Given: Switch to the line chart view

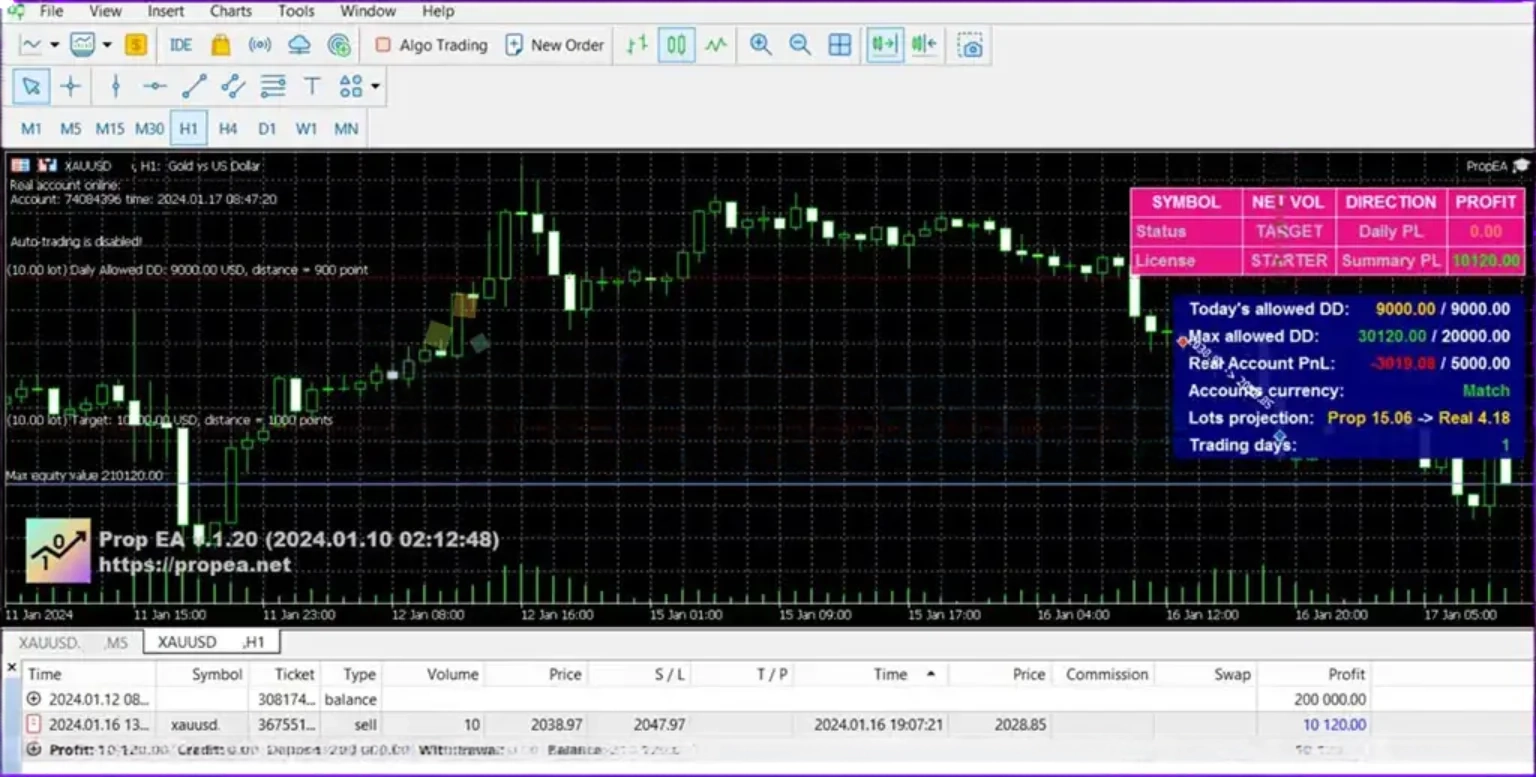Looking at the screenshot, I should 716,45.
